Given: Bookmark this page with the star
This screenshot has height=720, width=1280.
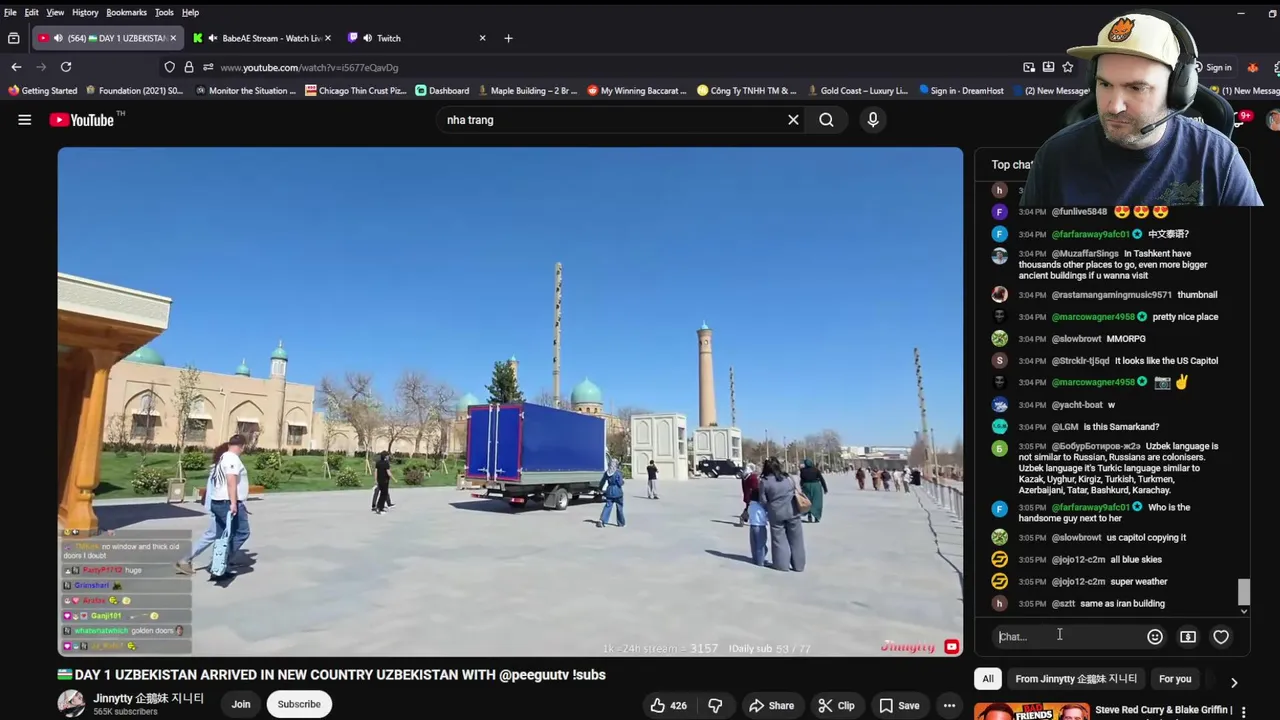Looking at the screenshot, I should coord(1068,67).
